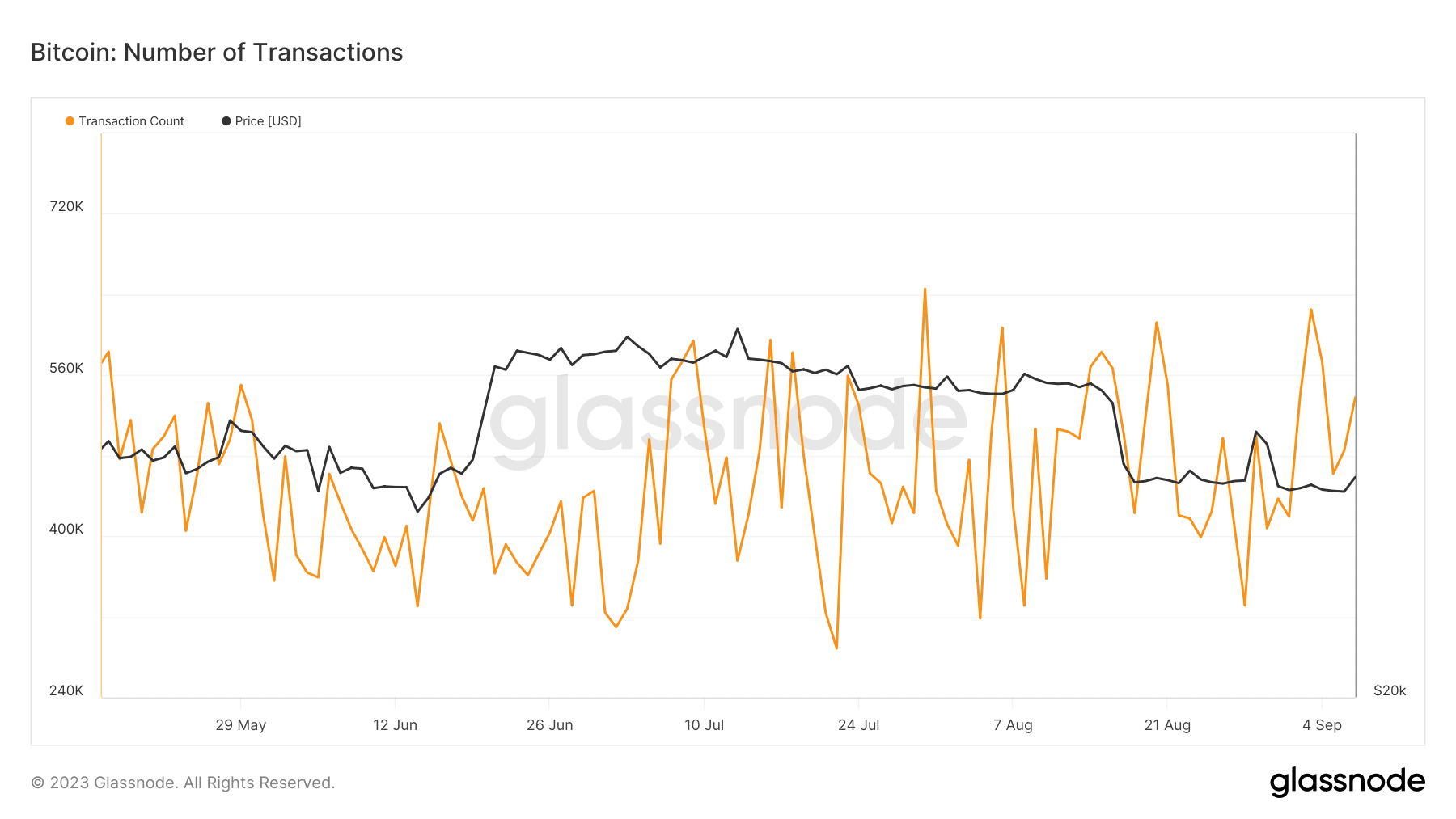Click the black Price legend dot
Screen dimensions: 1456x819
tap(226, 121)
